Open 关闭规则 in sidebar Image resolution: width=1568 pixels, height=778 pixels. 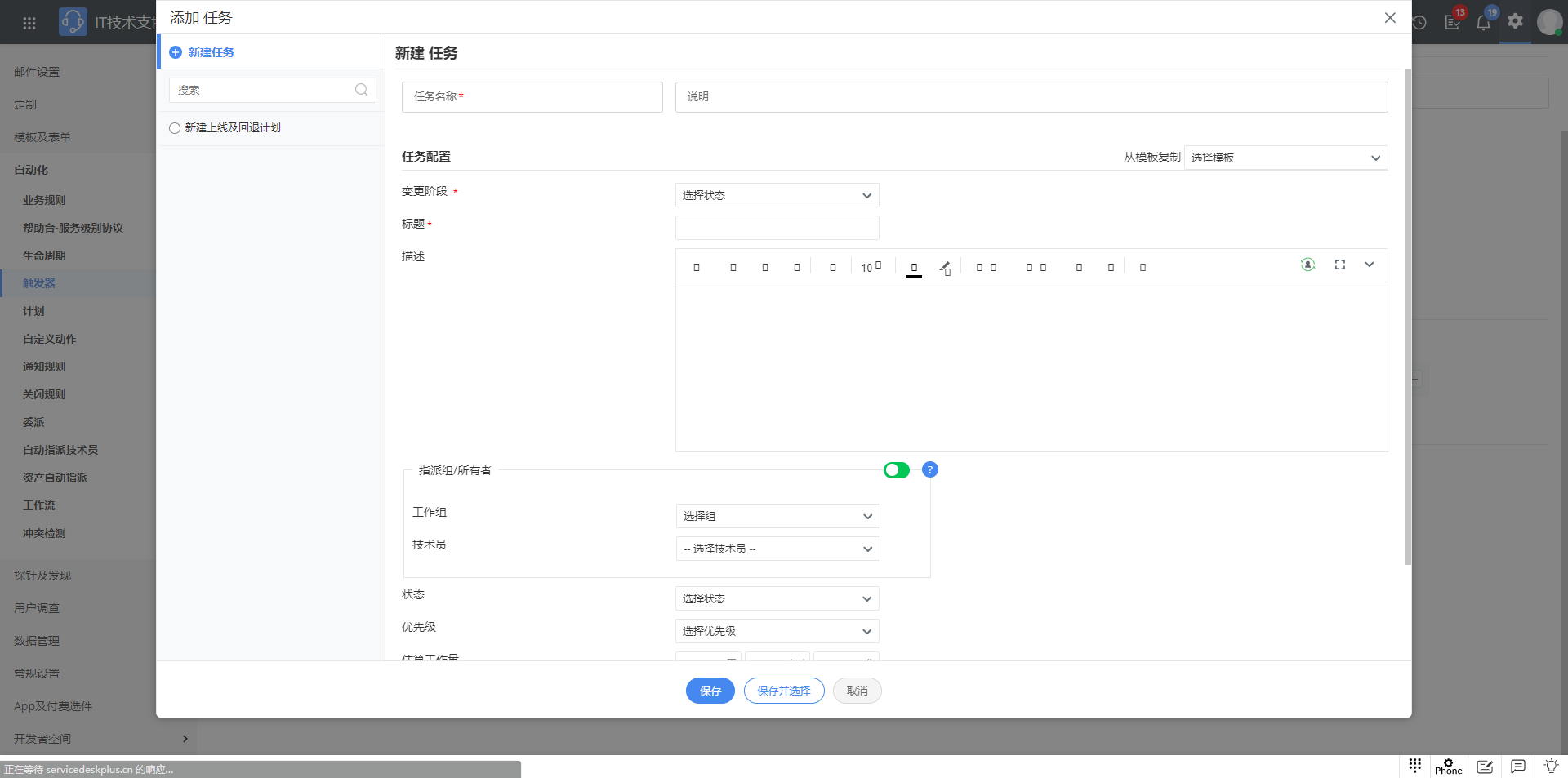[x=44, y=394]
